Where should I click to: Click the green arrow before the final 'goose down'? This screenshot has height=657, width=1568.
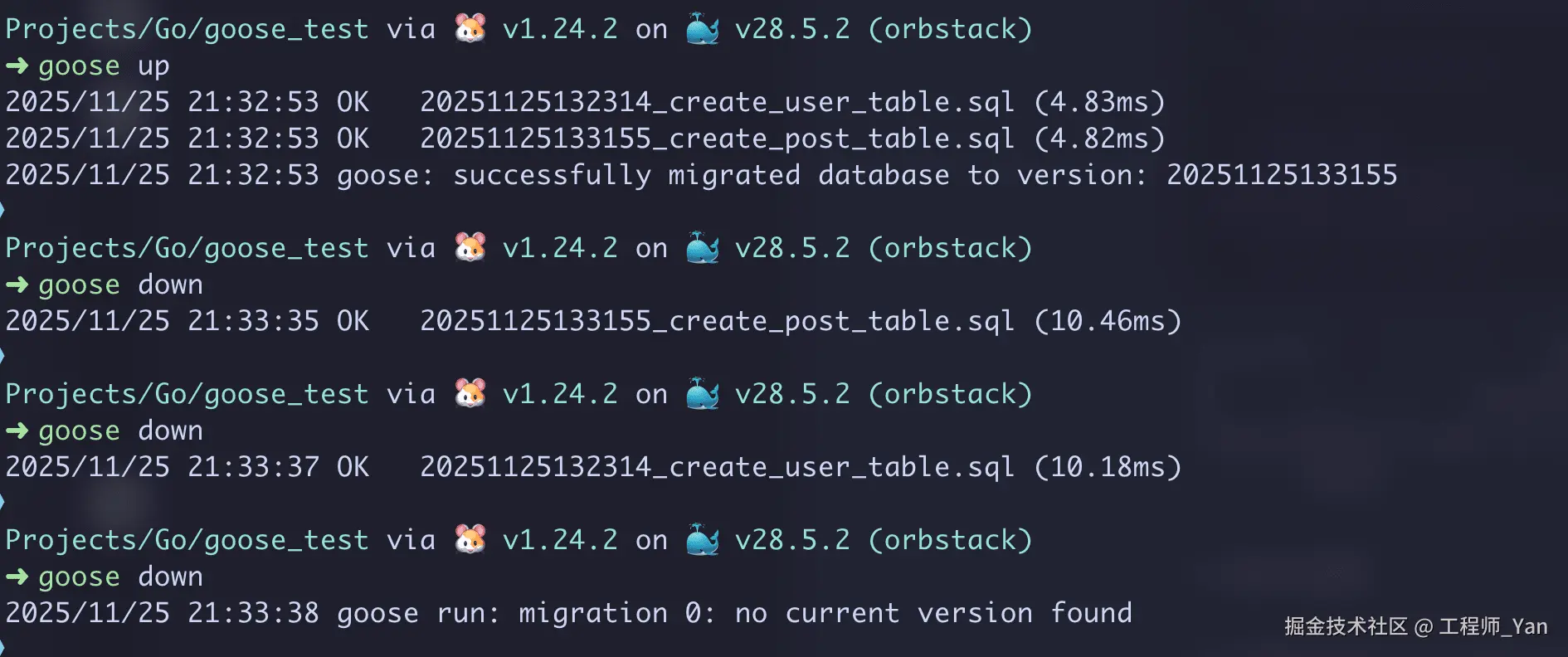tap(17, 577)
